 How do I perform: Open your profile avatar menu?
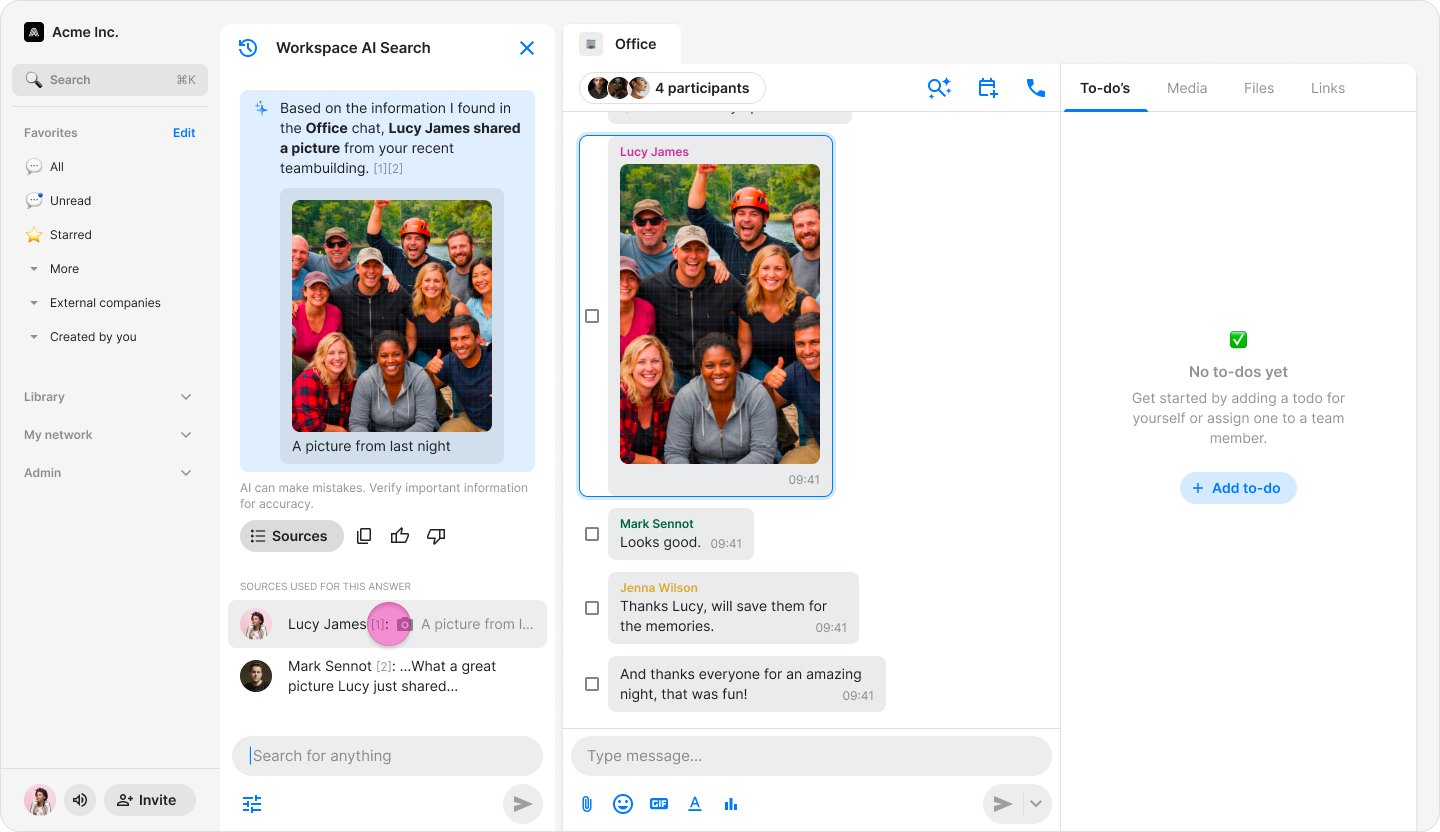coord(40,800)
